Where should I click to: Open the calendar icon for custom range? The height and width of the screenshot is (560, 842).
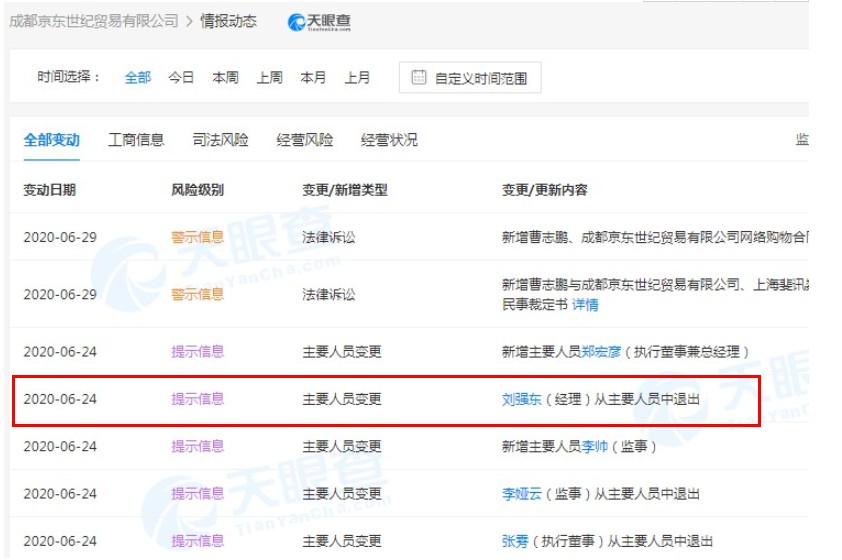pyautogui.click(x=419, y=77)
